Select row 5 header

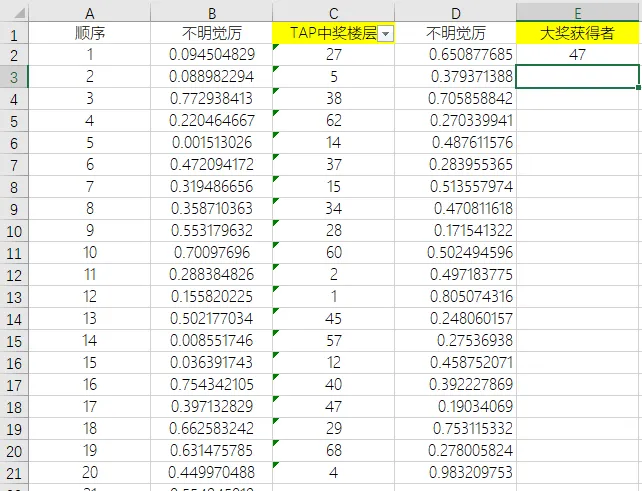[14, 121]
